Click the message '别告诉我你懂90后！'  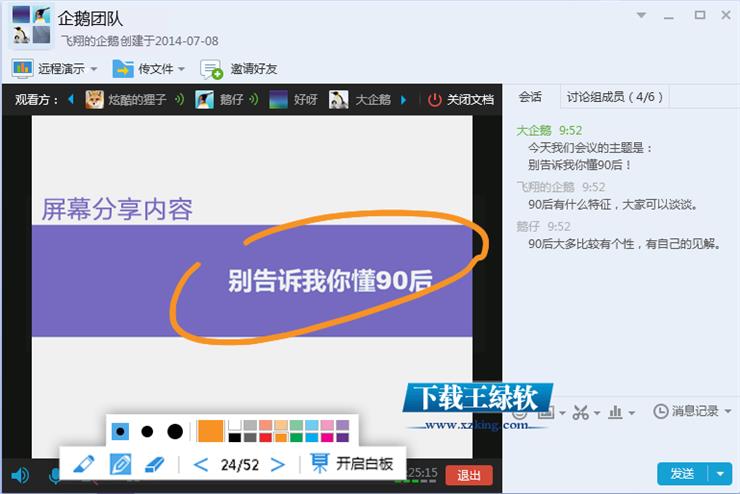[x=580, y=165]
